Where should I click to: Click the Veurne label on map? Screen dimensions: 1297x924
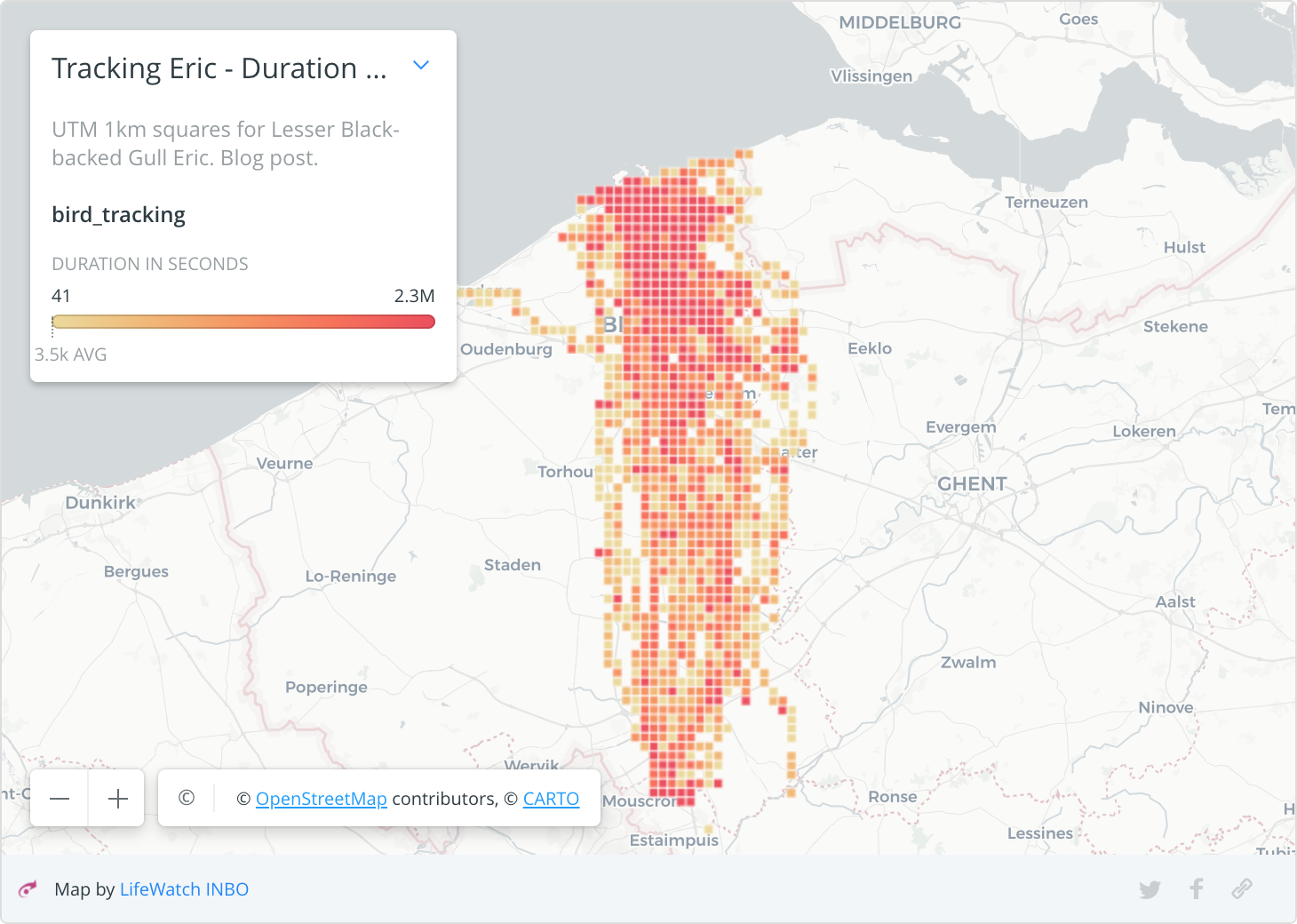284,463
